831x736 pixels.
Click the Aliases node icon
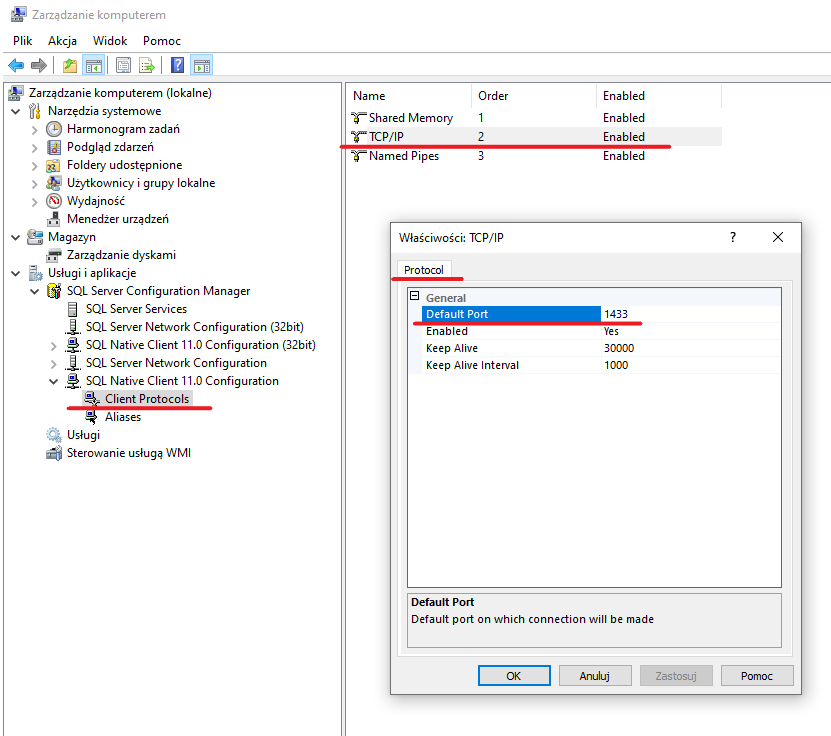click(x=92, y=417)
